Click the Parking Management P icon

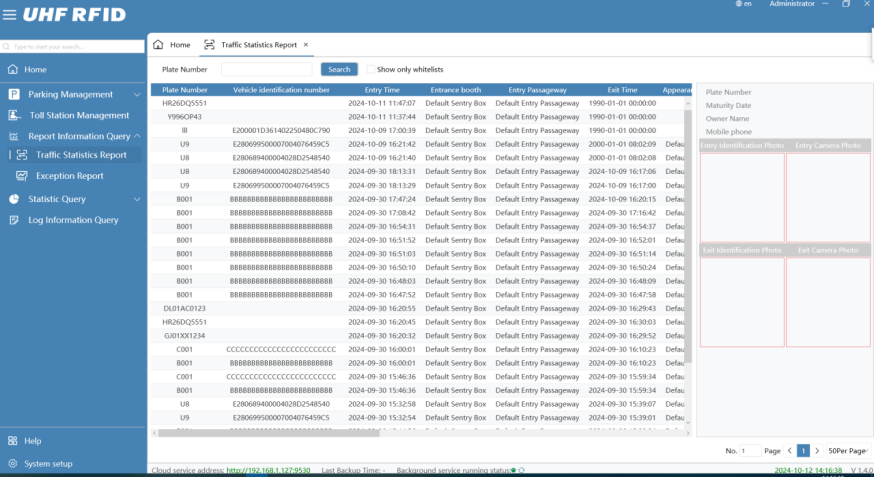click(x=14, y=94)
